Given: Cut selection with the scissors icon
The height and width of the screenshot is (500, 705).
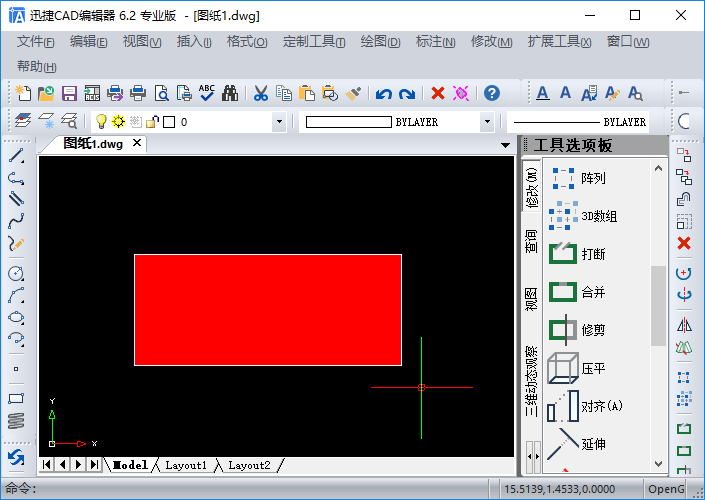Looking at the screenshot, I should (x=261, y=93).
